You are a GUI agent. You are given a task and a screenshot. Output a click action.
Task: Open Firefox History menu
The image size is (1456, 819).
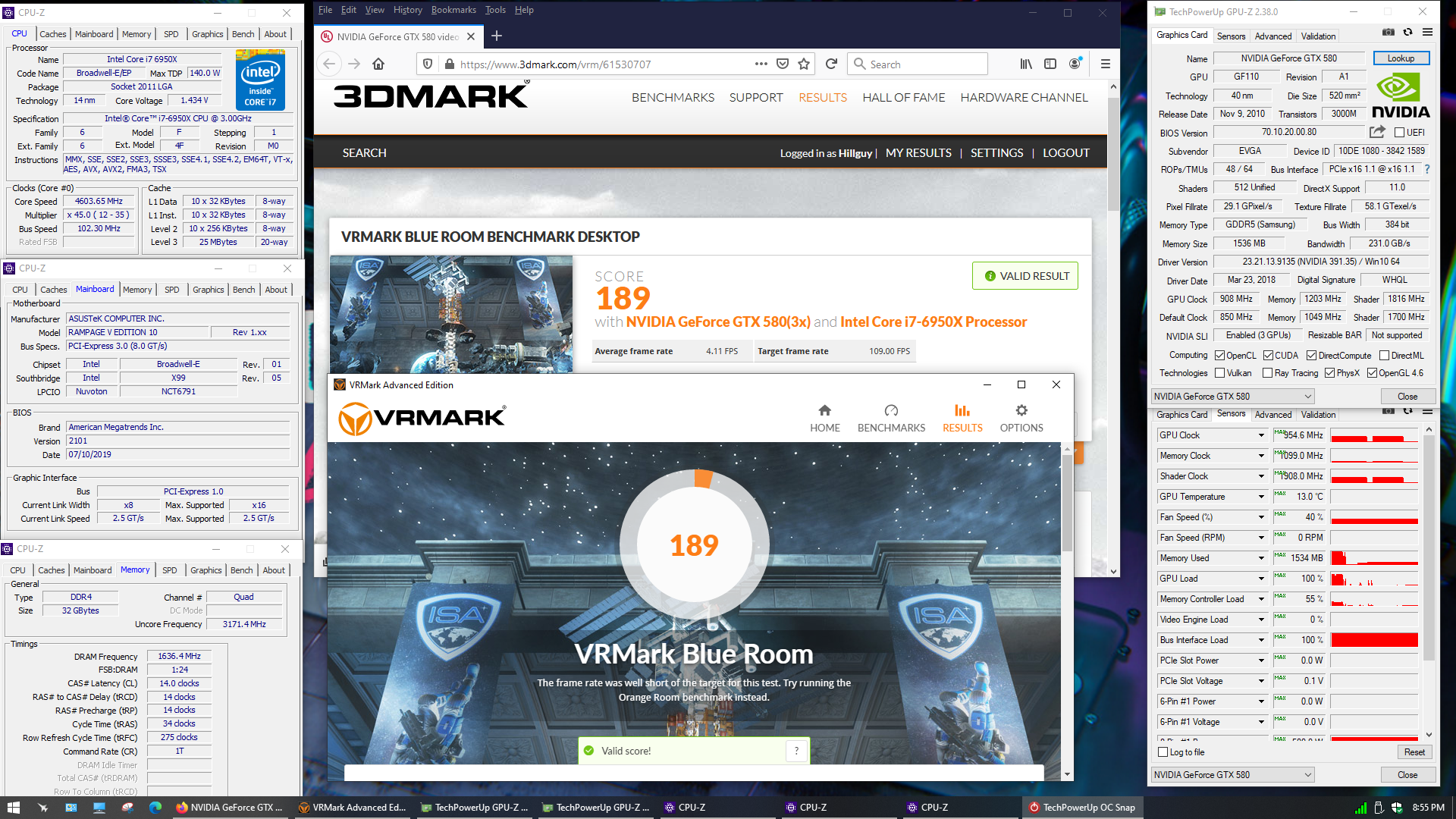click(x=408, y=10)
